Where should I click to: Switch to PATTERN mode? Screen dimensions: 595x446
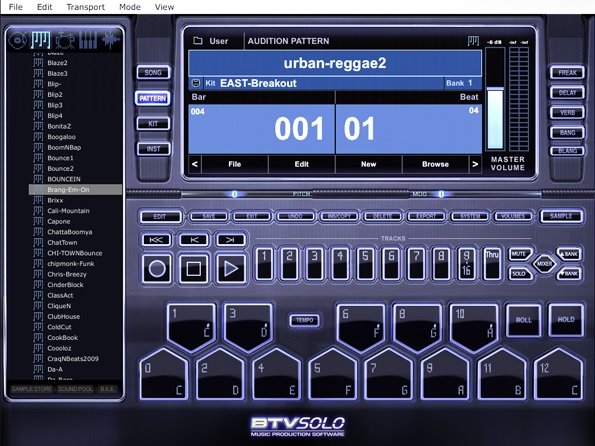pos(153,98)
